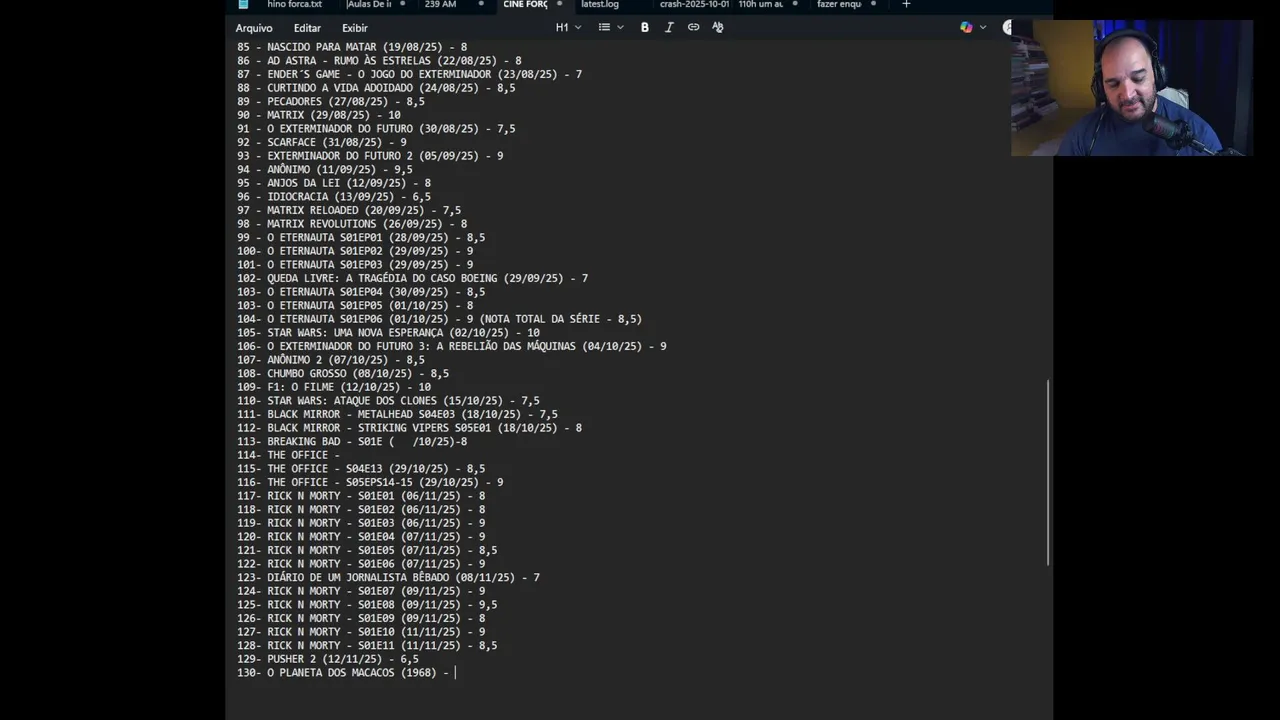The height and width of the screenshot is (720, 1280).
Task: Select the CINE FORÇ tab
Action: point(525,5)
